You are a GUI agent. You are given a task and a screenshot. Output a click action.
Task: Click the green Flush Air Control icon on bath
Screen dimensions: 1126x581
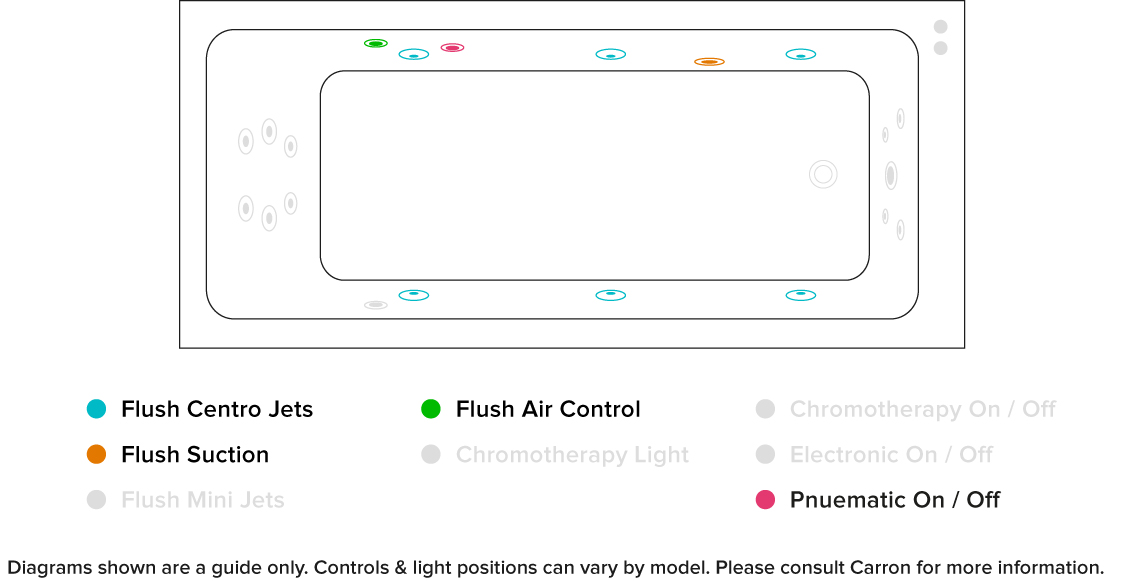[x=376, y=44]
